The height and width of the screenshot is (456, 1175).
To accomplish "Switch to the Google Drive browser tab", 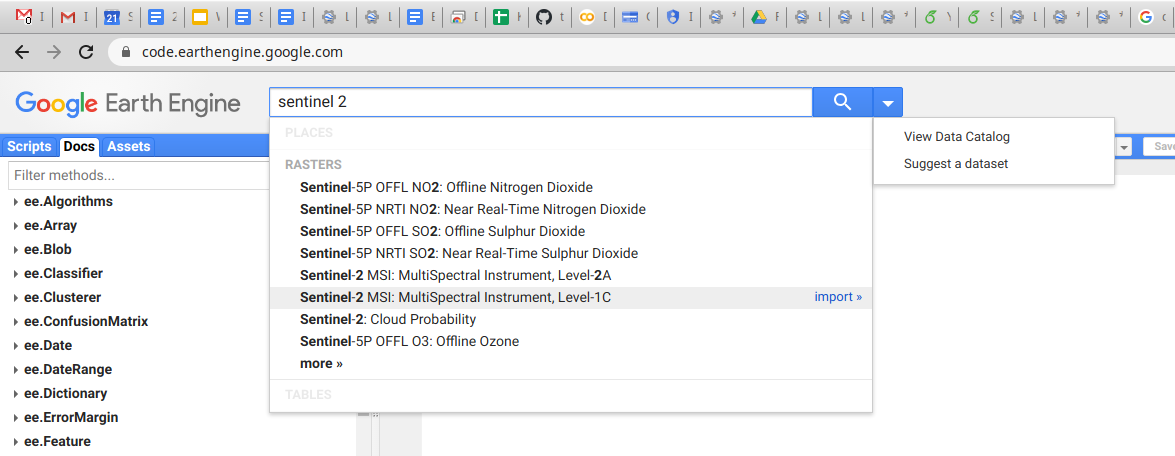I will pyautogui.click(x=758, y=16).
